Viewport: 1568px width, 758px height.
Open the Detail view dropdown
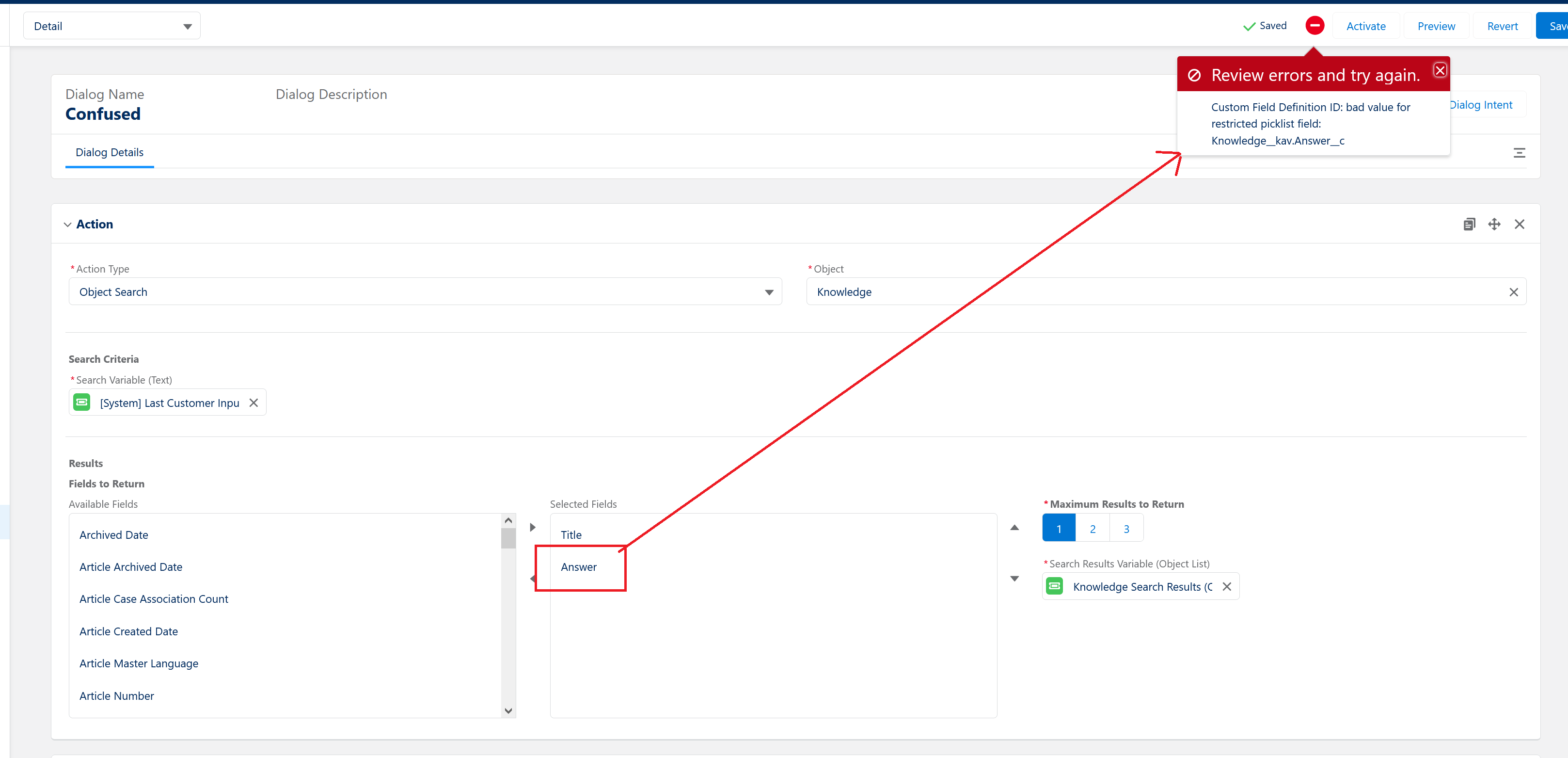click(x=112, y=26)
